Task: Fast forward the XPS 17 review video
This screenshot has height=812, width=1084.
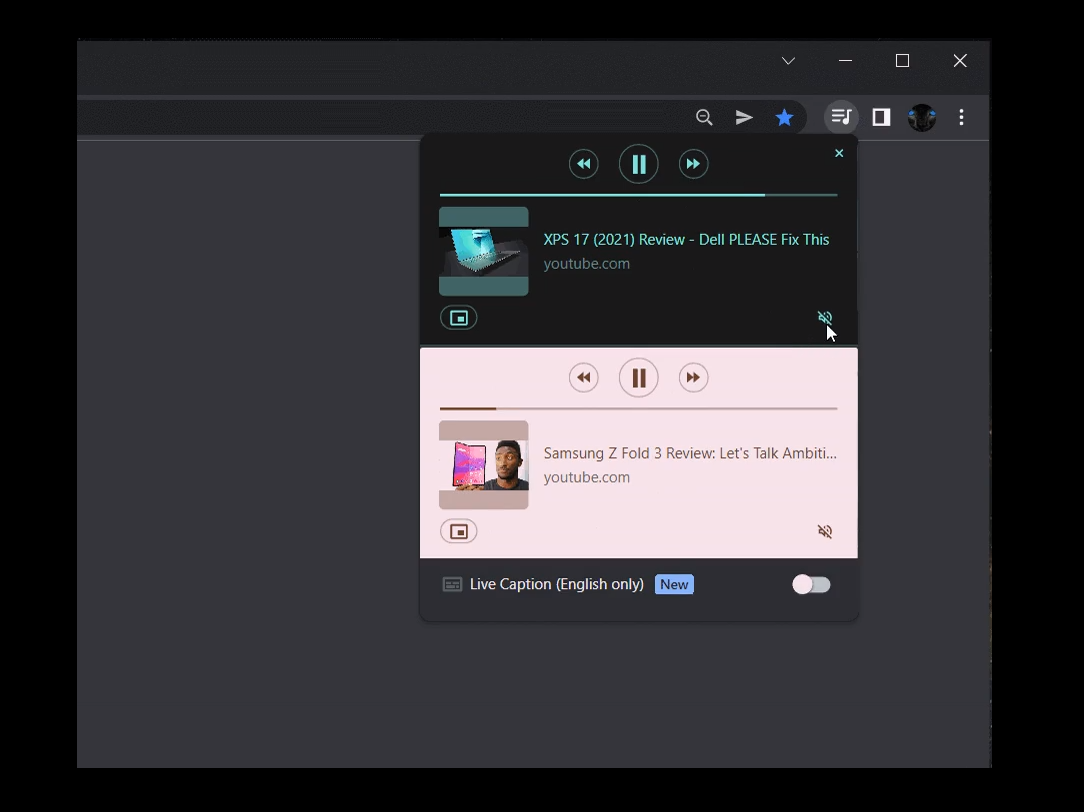Action: click(693, 164)
